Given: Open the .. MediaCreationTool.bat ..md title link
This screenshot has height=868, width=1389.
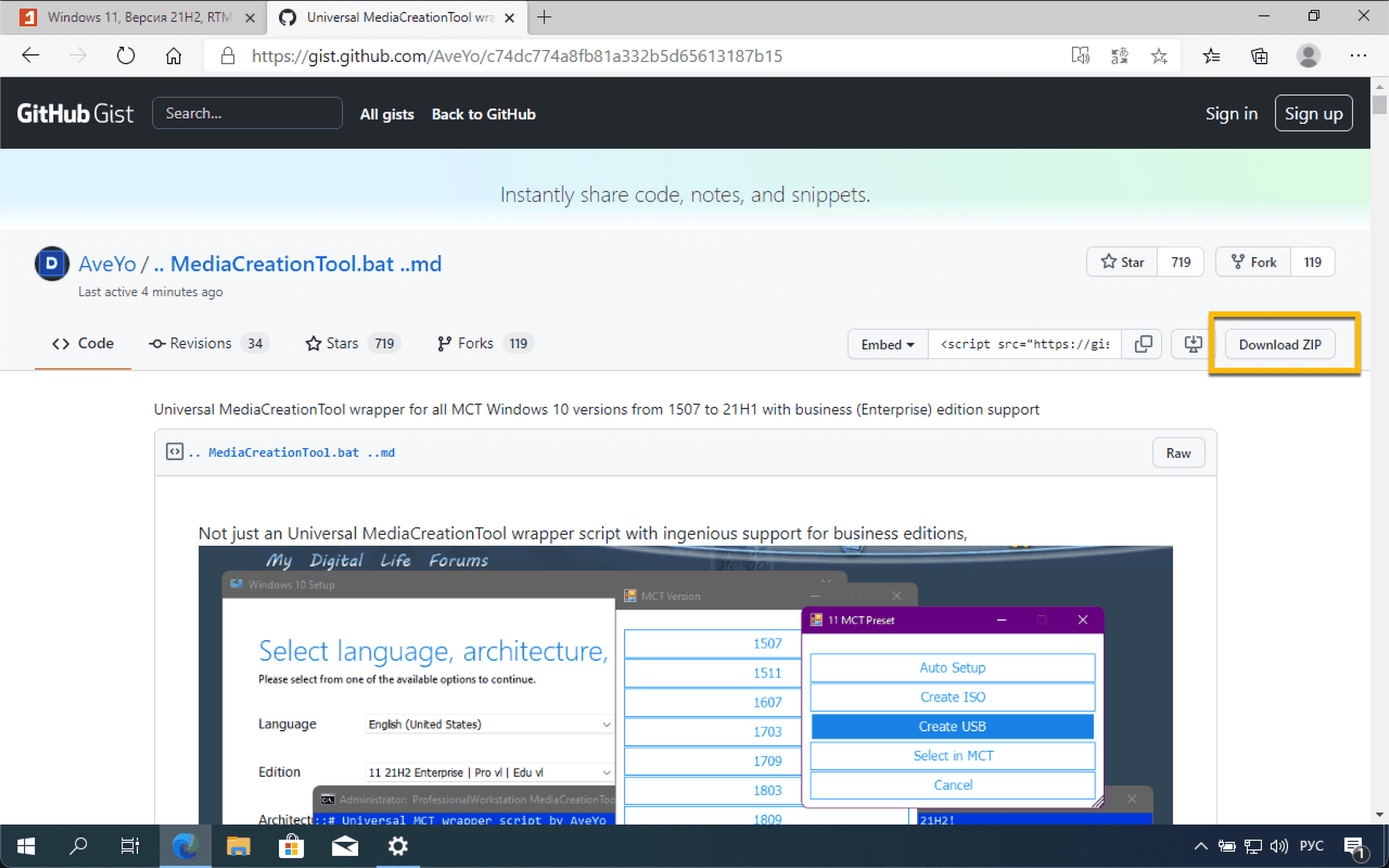Looking at the screenshot, I should (x=298, y=263).
